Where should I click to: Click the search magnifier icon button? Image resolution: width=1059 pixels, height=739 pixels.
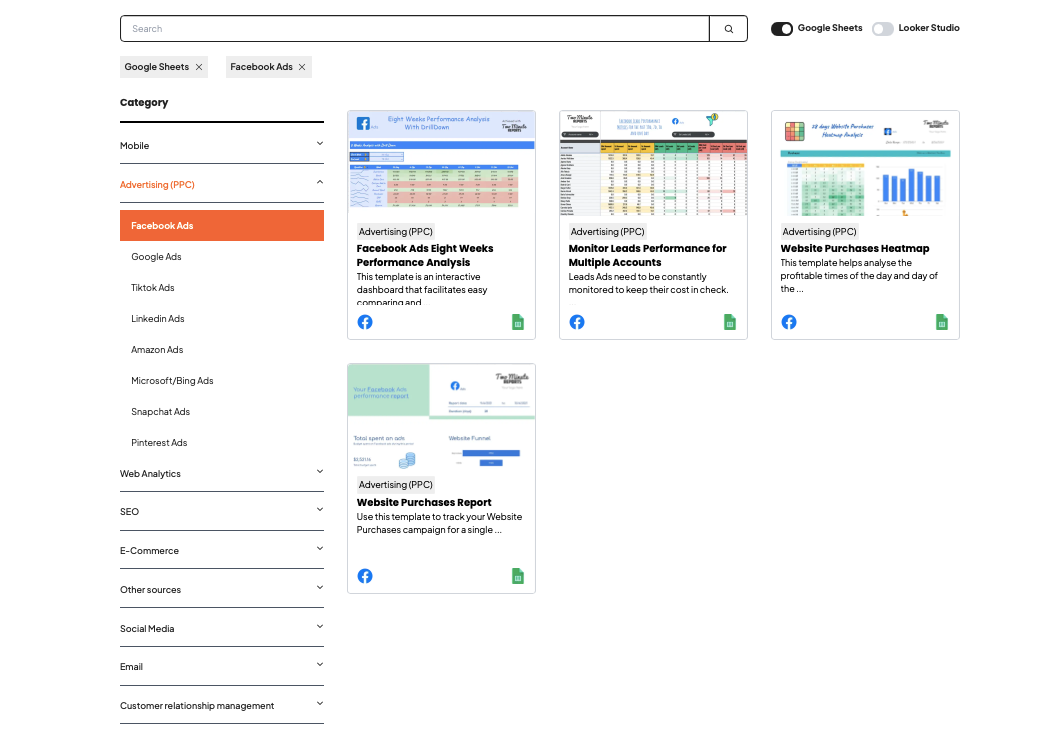pos(728,28)
